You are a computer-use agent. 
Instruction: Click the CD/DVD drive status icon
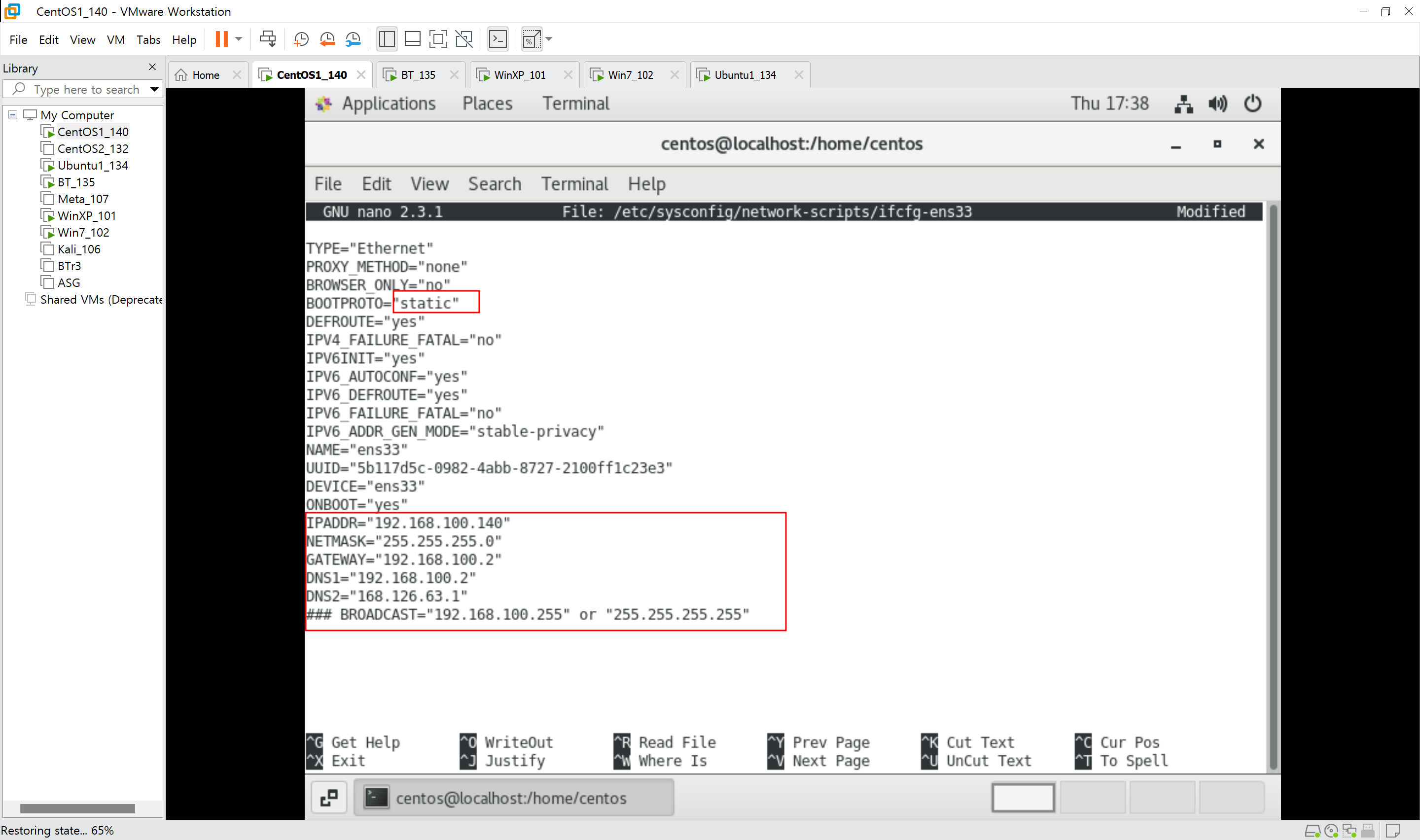click(x=1331, y=831)
